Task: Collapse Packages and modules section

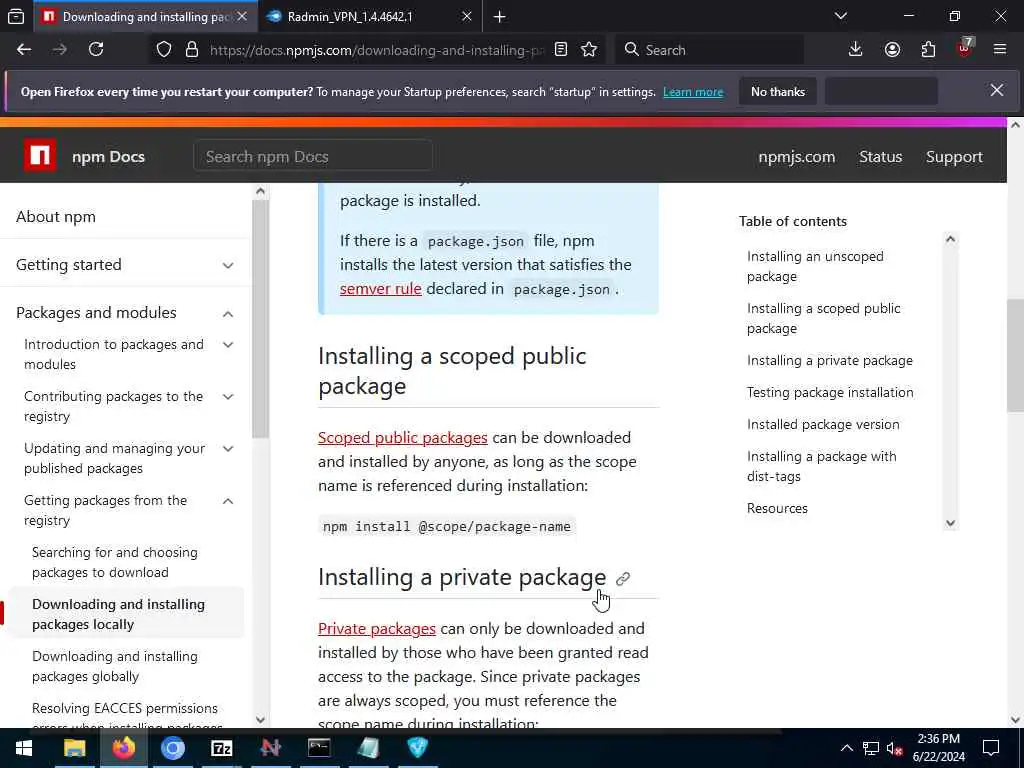Action: click(228, 313)
